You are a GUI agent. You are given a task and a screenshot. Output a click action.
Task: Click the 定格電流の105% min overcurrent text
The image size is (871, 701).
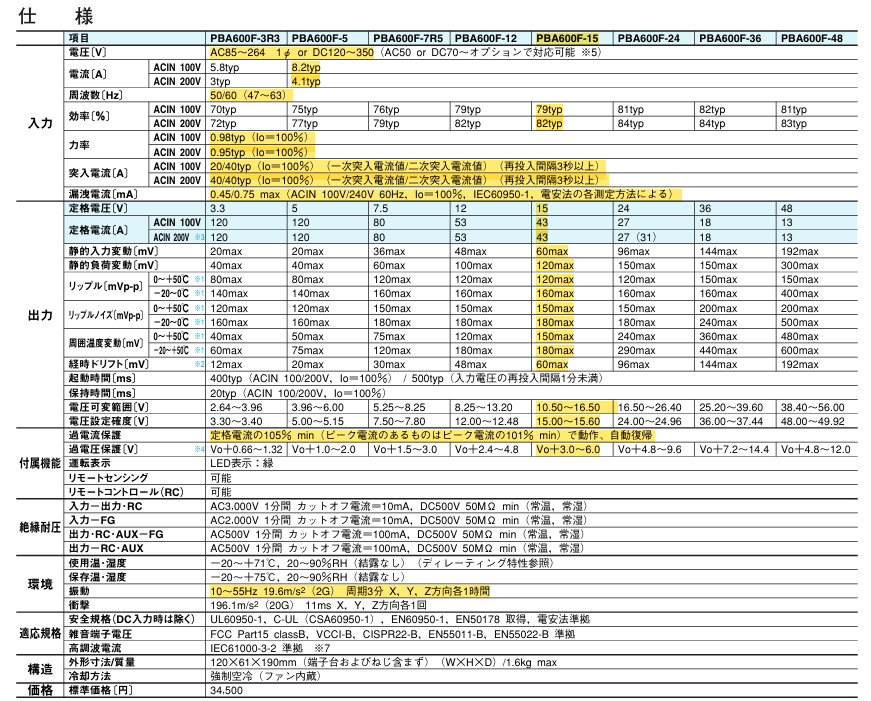(432, 435)
